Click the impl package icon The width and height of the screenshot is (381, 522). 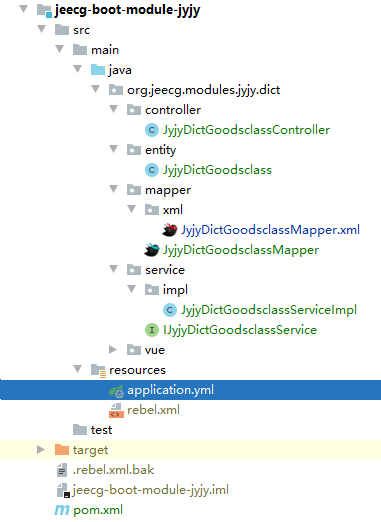(152, 290)
